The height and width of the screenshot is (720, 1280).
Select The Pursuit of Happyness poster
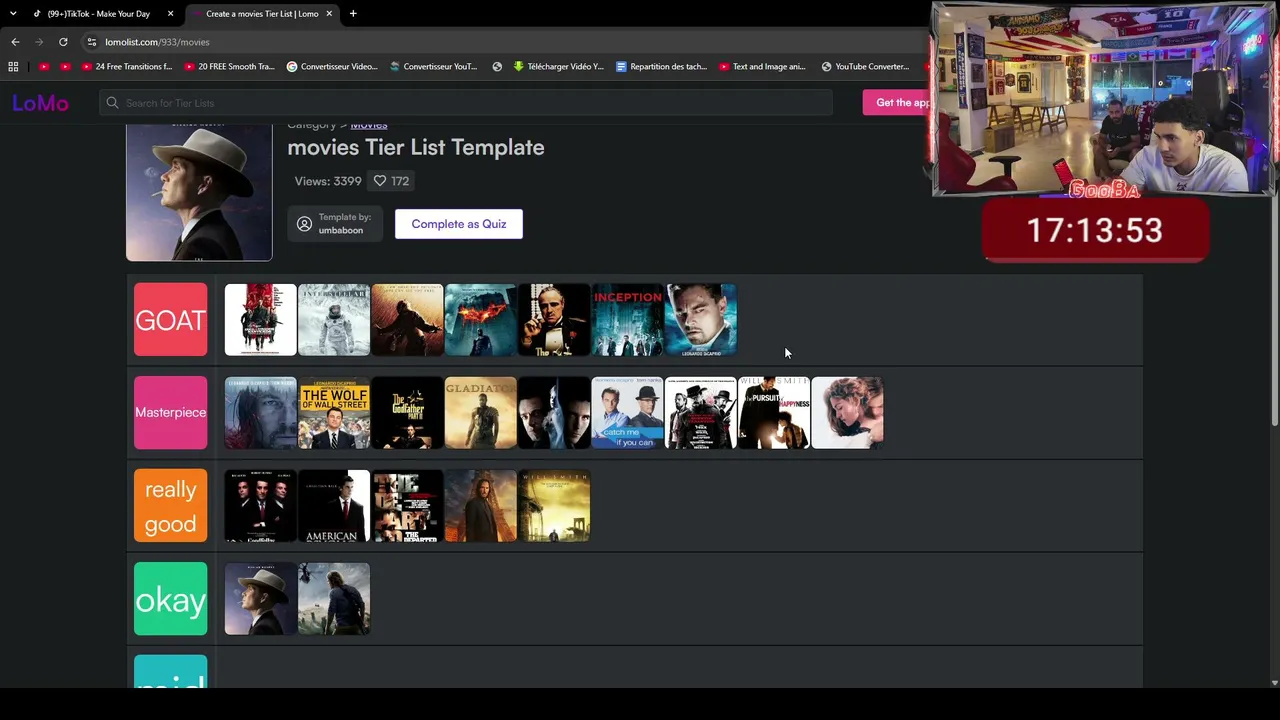[x=775, y=413]
